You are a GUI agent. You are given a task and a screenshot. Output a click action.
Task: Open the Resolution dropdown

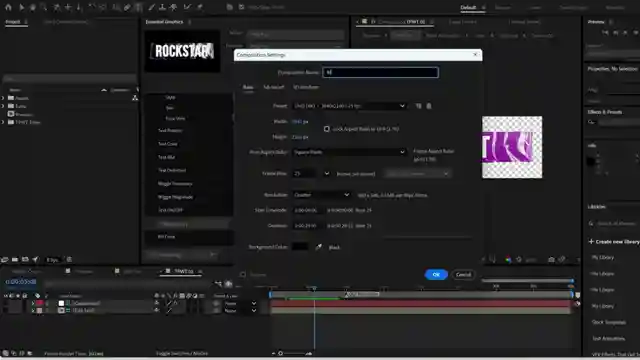click(321, 195)
